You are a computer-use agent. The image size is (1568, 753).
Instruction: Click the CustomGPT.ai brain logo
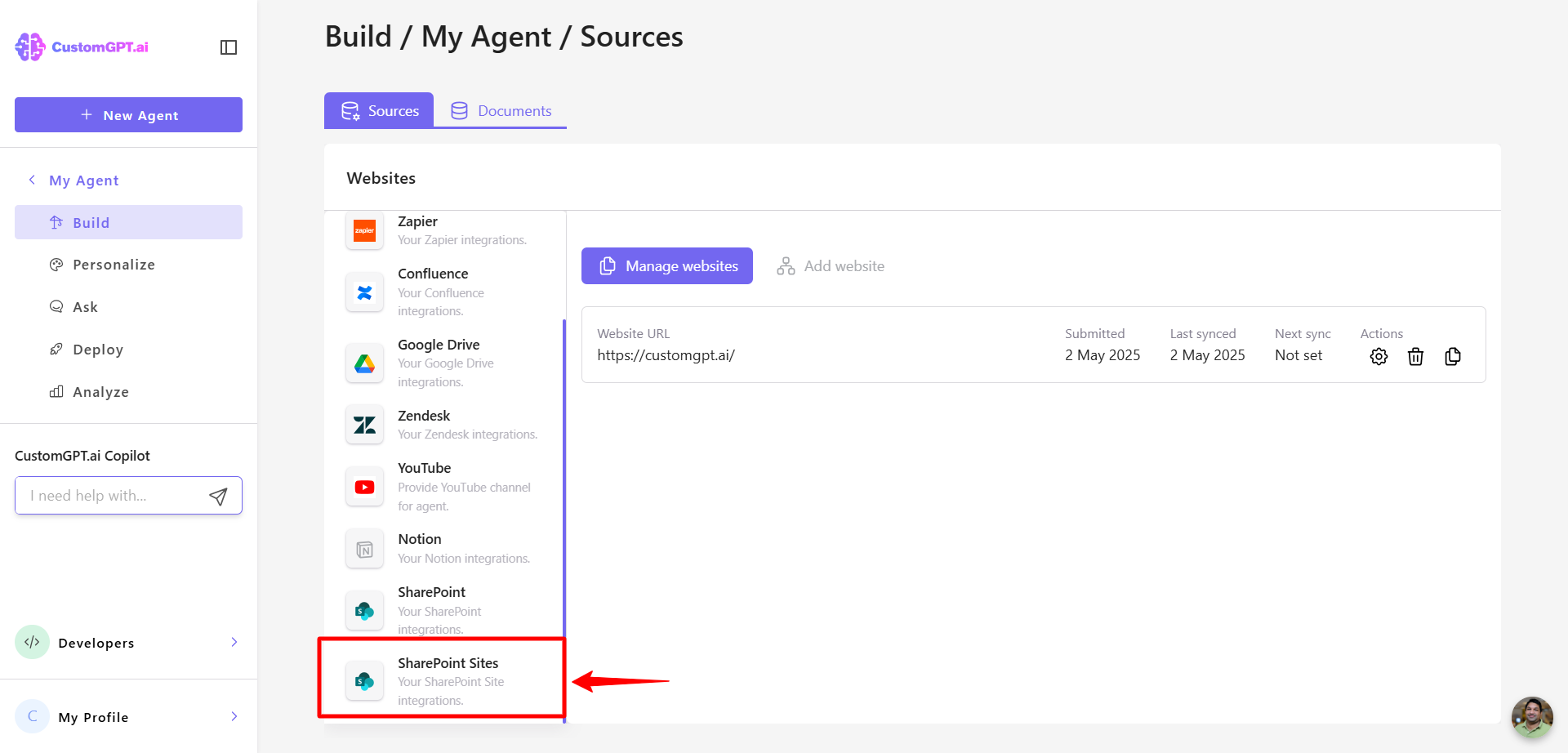30,47
